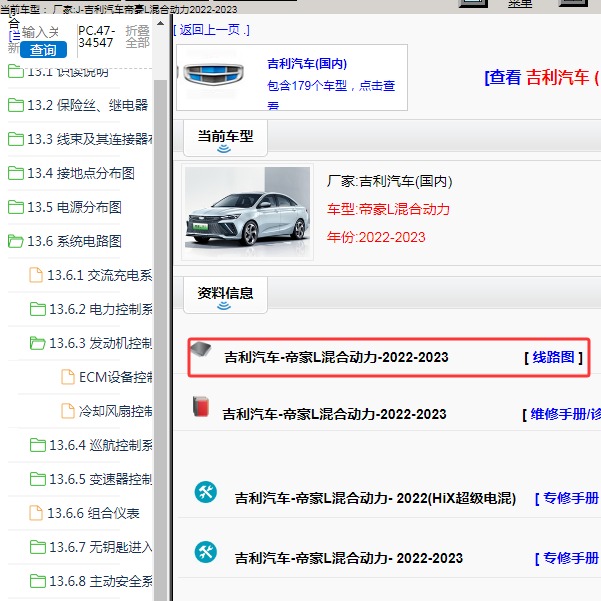
Task: Click folder icon of 13.5 电源分布图
Action: point(16,207)
